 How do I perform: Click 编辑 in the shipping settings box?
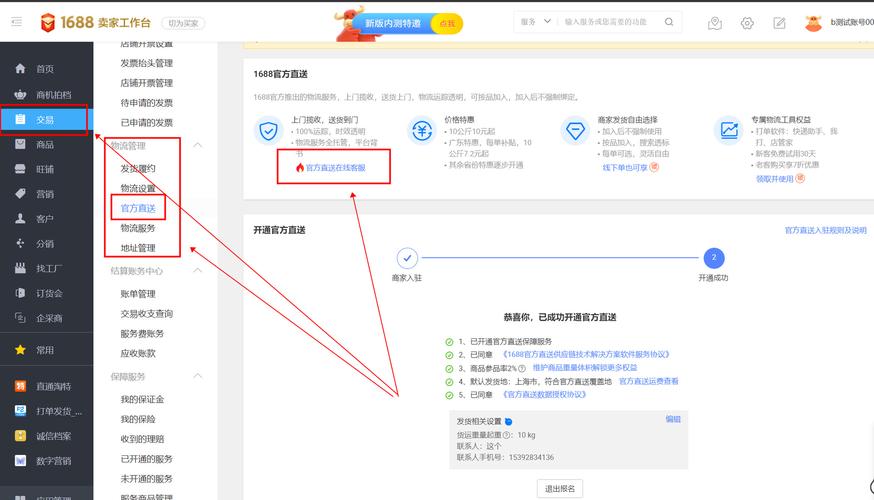click(673, 419)
